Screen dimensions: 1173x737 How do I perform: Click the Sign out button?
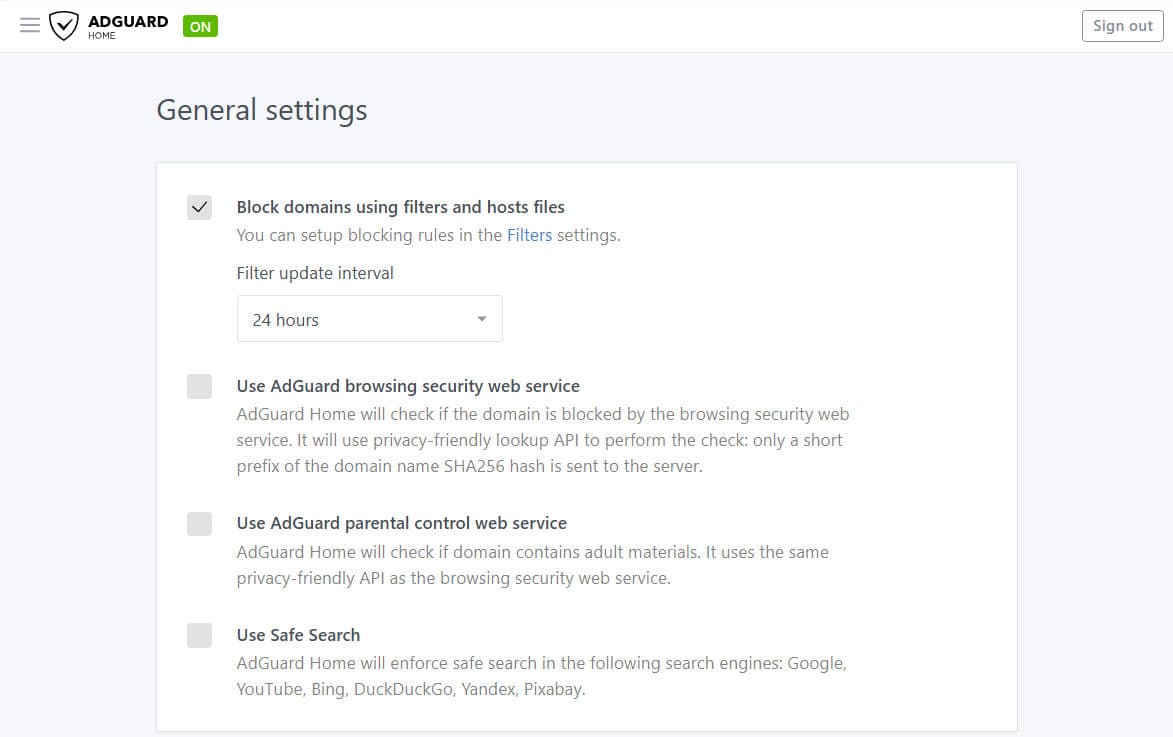pyautogui.click(x=1122, y=26)
